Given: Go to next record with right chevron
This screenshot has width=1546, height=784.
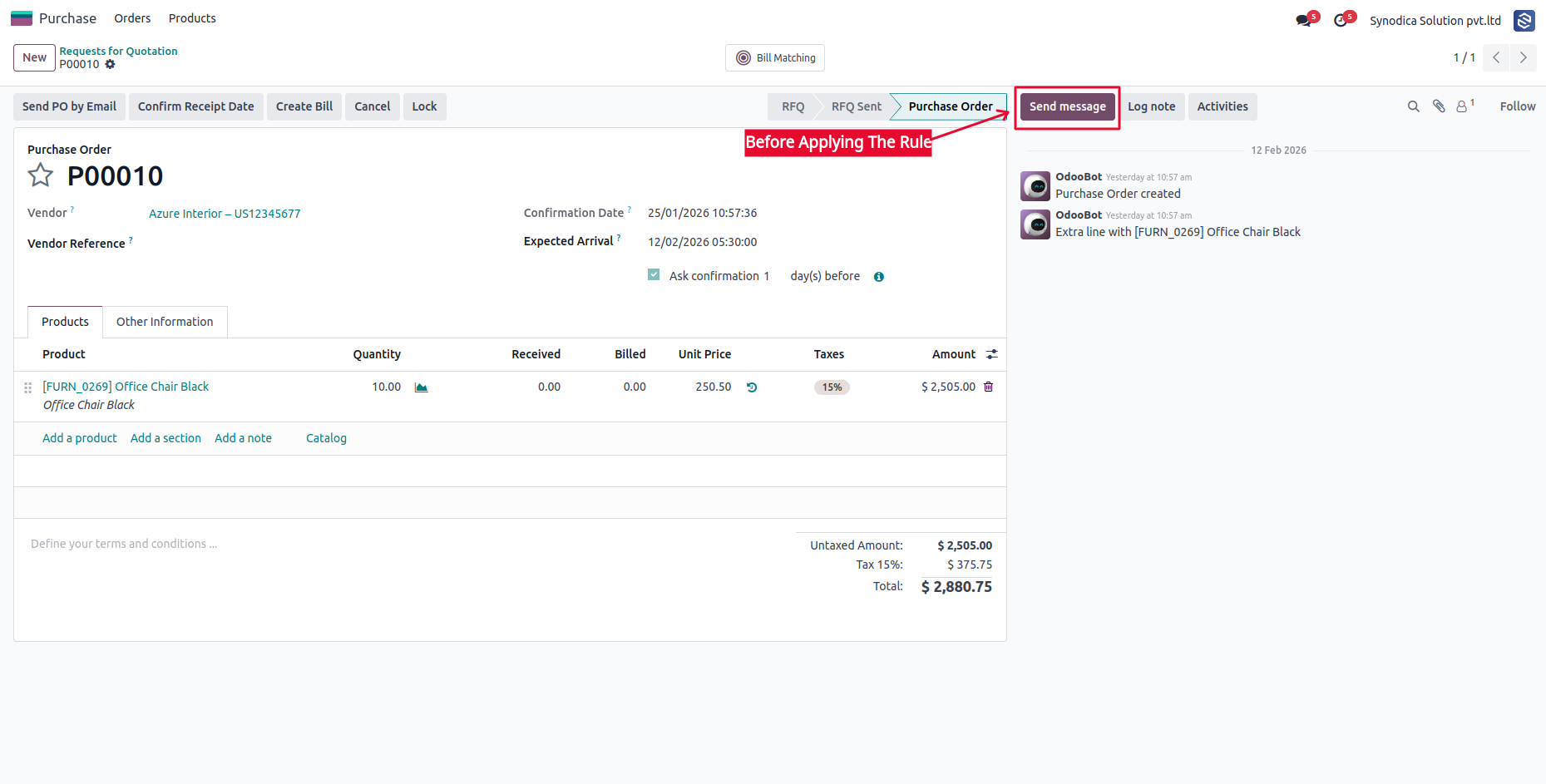Looking at the screenshot, I should 1524,57.
